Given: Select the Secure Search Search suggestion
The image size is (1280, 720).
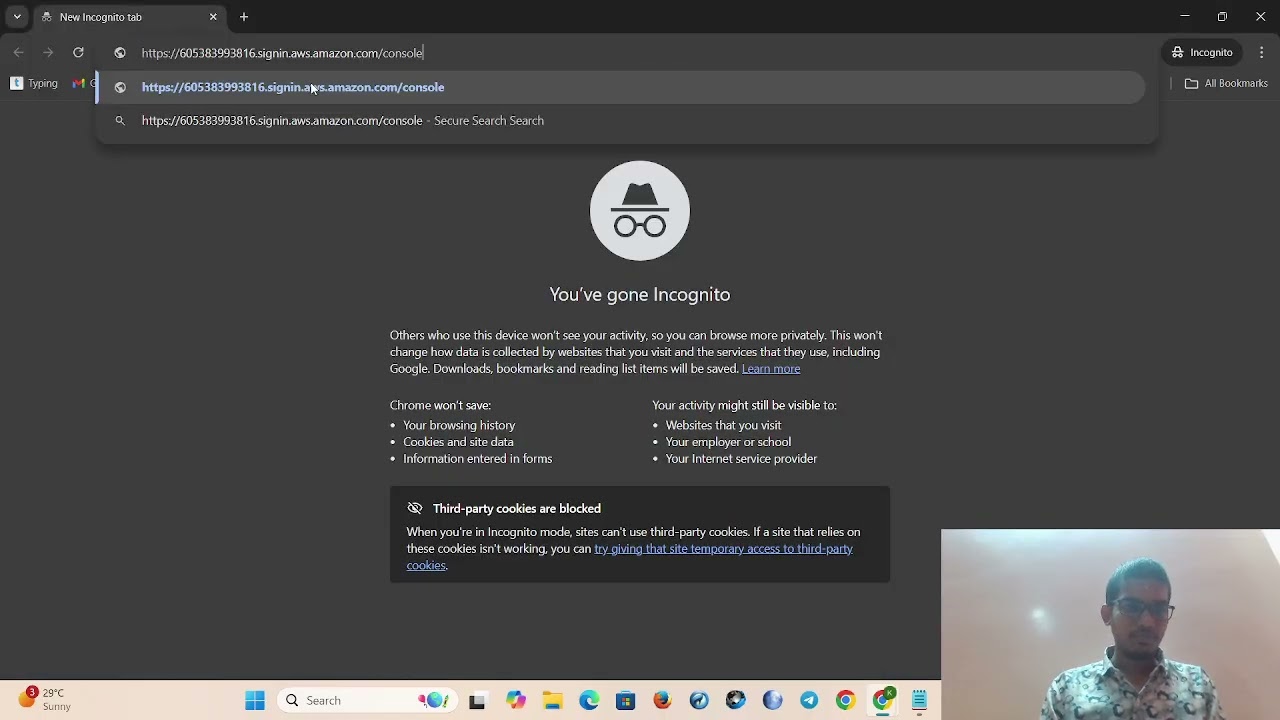Looking at the screenshot, I should tap(620, 120).
